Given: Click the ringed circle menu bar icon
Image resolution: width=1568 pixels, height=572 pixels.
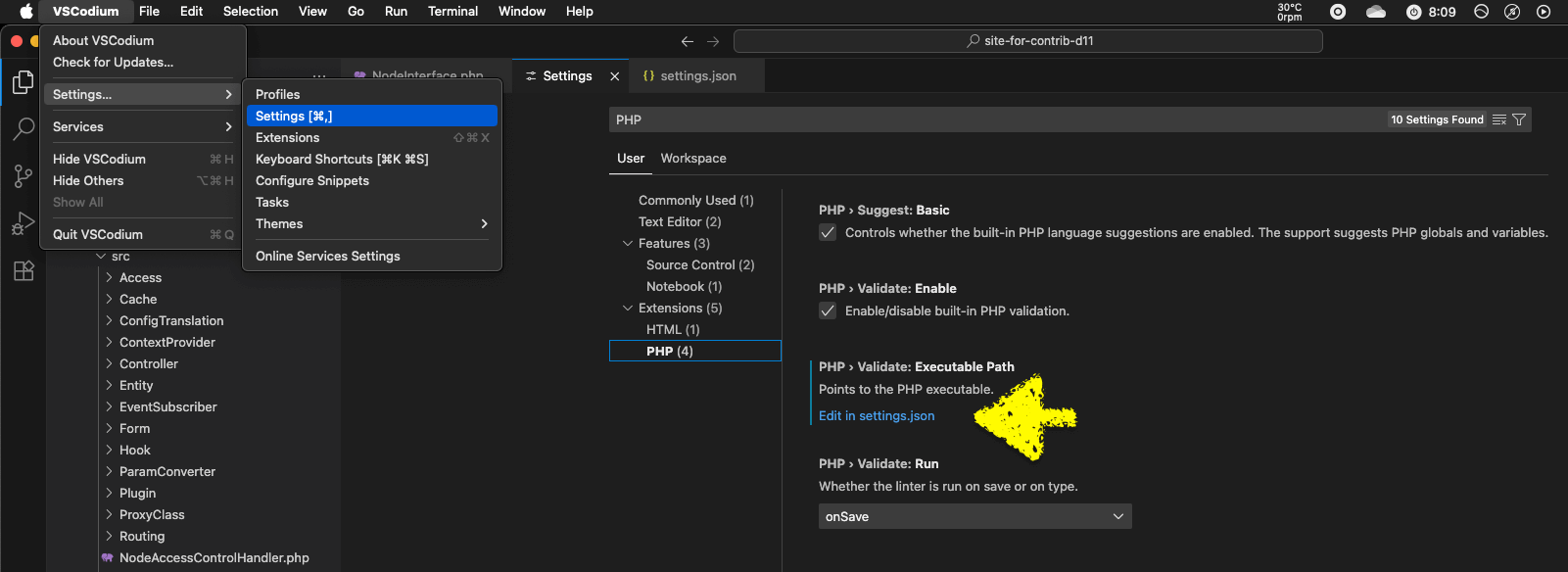Looking at the screenshot, I should click(x=1338, y=12).
